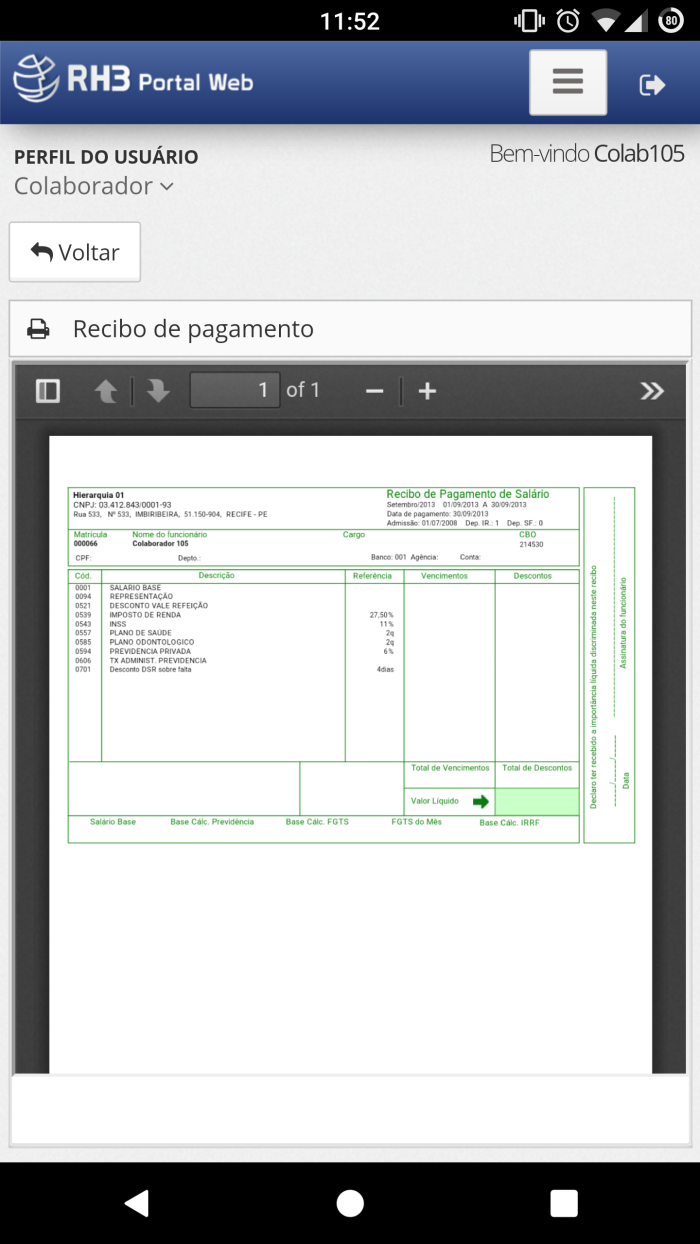Viewport: 700px width, 1244px height.
Task: Toggle the PDF viewer sidebar
Action: pyautogui.click(x=48, y=391)
